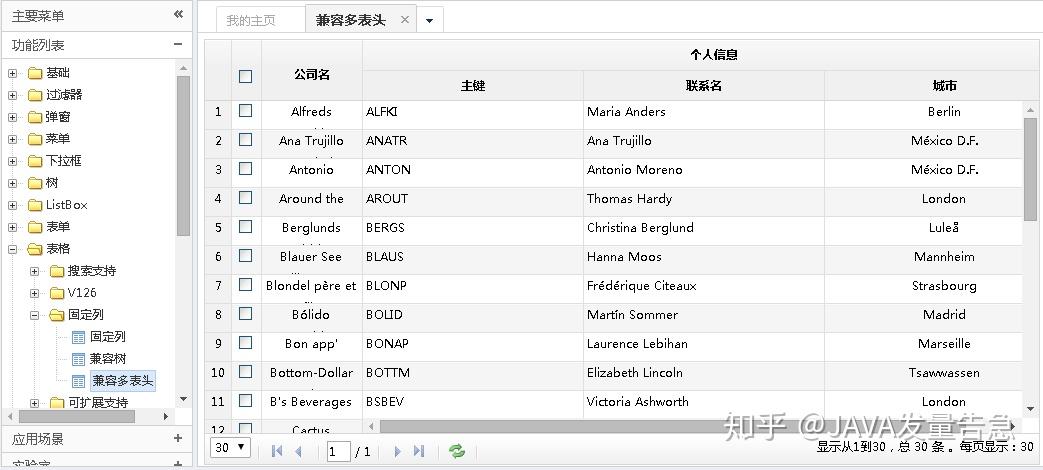
Task: Click the grid vertical scrollbar thumb
Action: pyautogui.click(x=1030, y=170)
